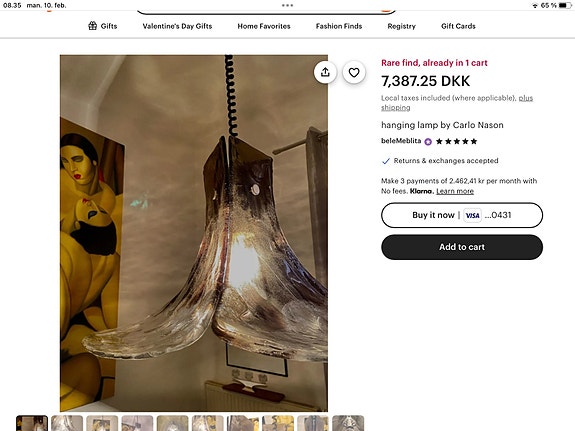Select the first lamp thumbnail

[32, 423]
